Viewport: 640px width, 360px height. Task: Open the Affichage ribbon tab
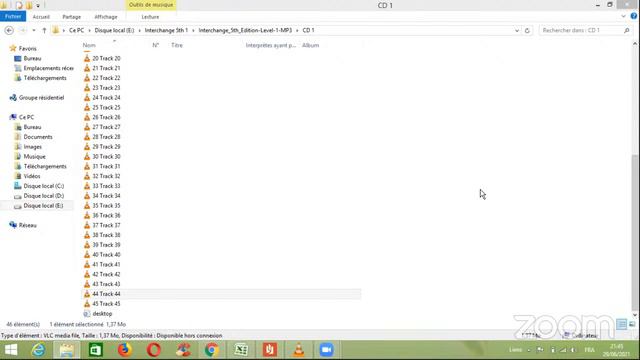pyautogui.click(x=106, y=17)
